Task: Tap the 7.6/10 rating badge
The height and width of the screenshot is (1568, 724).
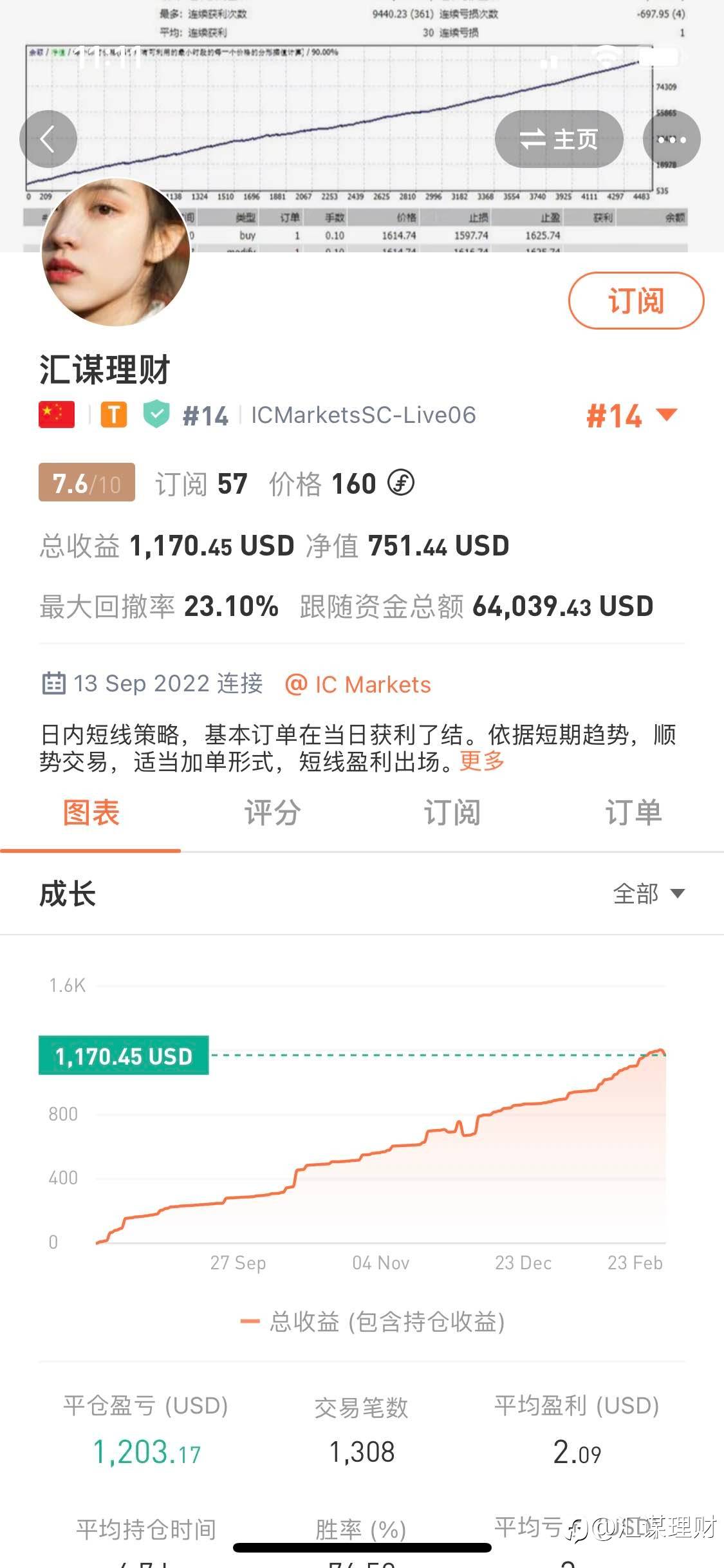Action: point(87,483)
